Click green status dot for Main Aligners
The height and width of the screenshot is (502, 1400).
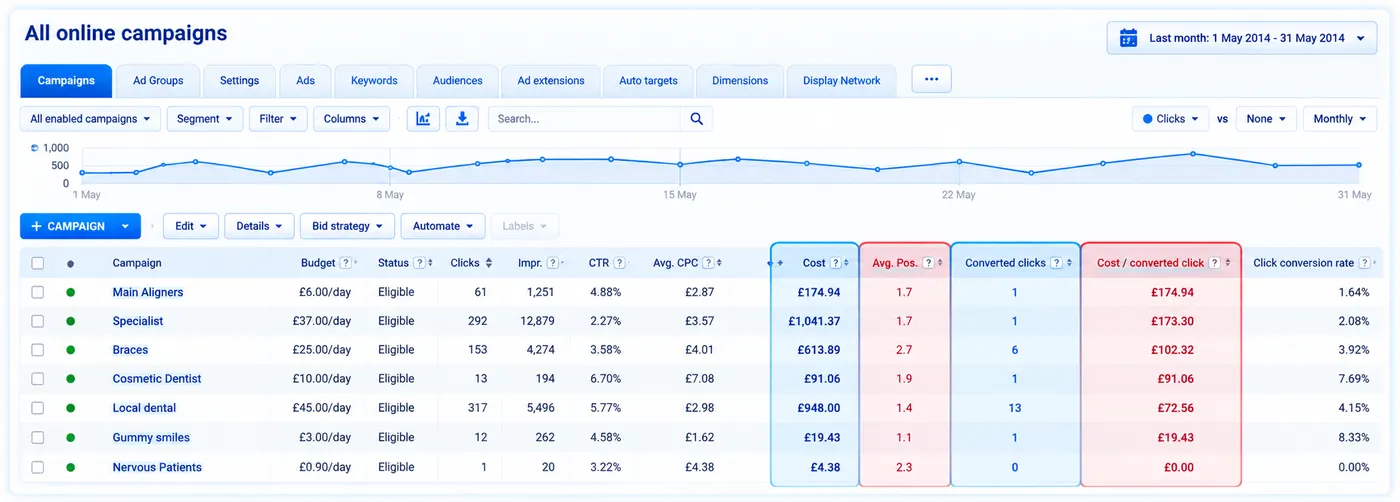point(70,292)
